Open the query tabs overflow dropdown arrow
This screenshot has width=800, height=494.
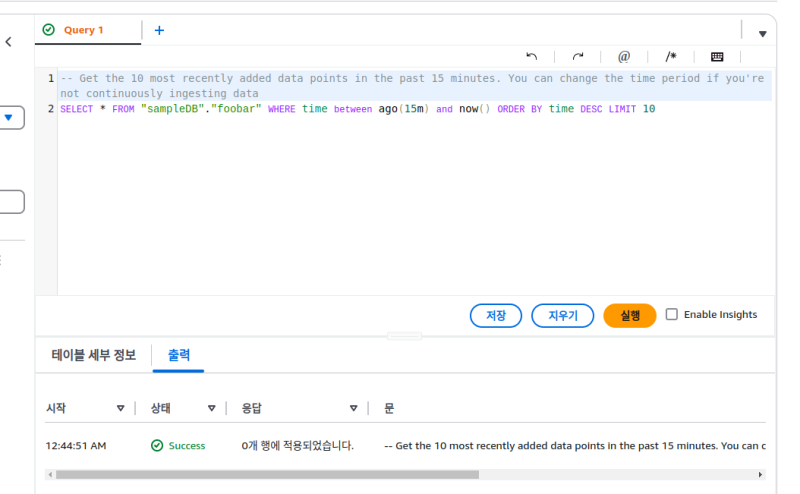[763, 34]
